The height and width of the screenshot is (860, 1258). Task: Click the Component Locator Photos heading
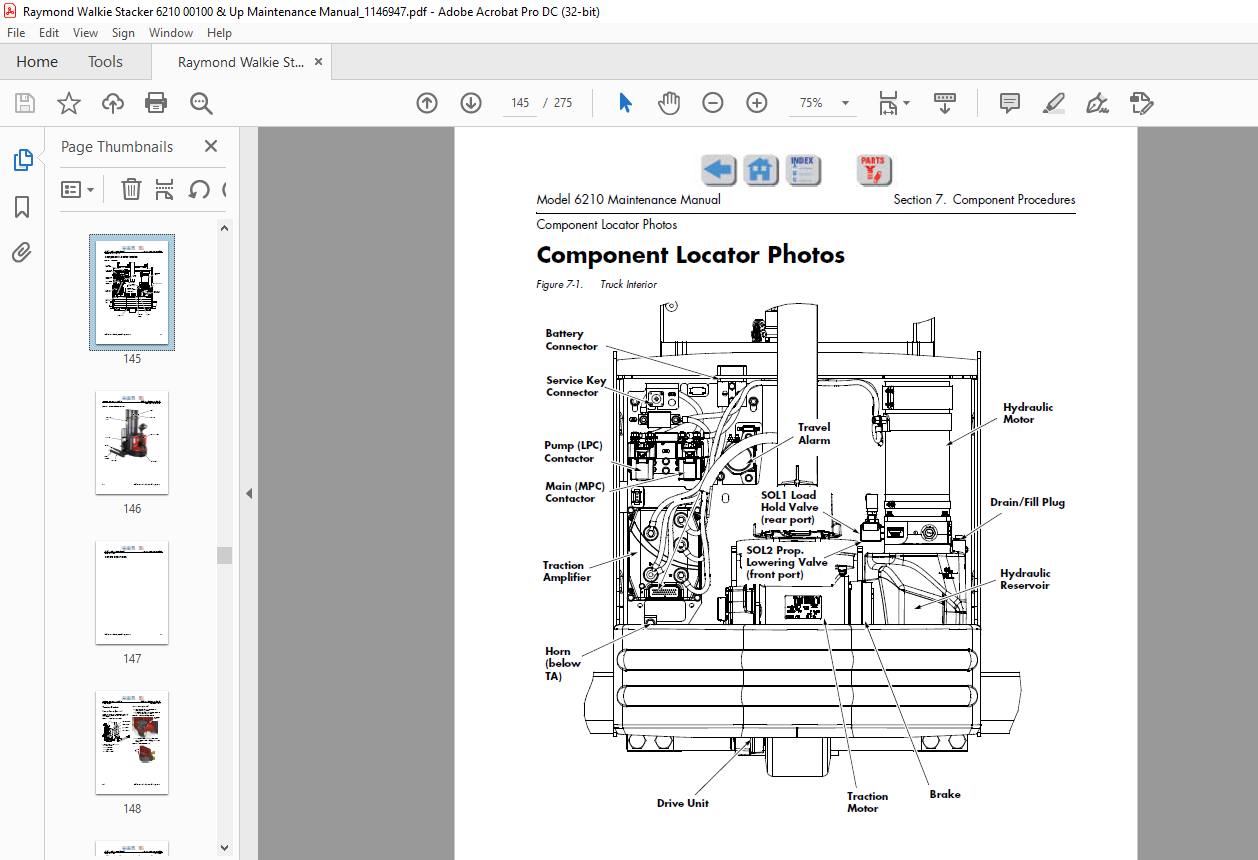[691, 255]
